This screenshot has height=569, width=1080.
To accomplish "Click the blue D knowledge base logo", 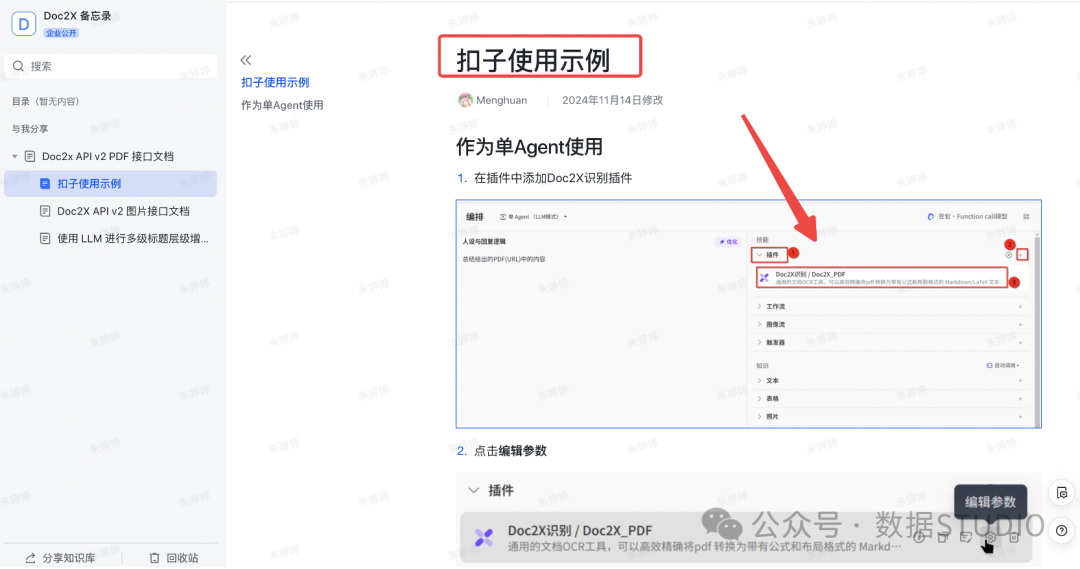I will pos(23,24).
